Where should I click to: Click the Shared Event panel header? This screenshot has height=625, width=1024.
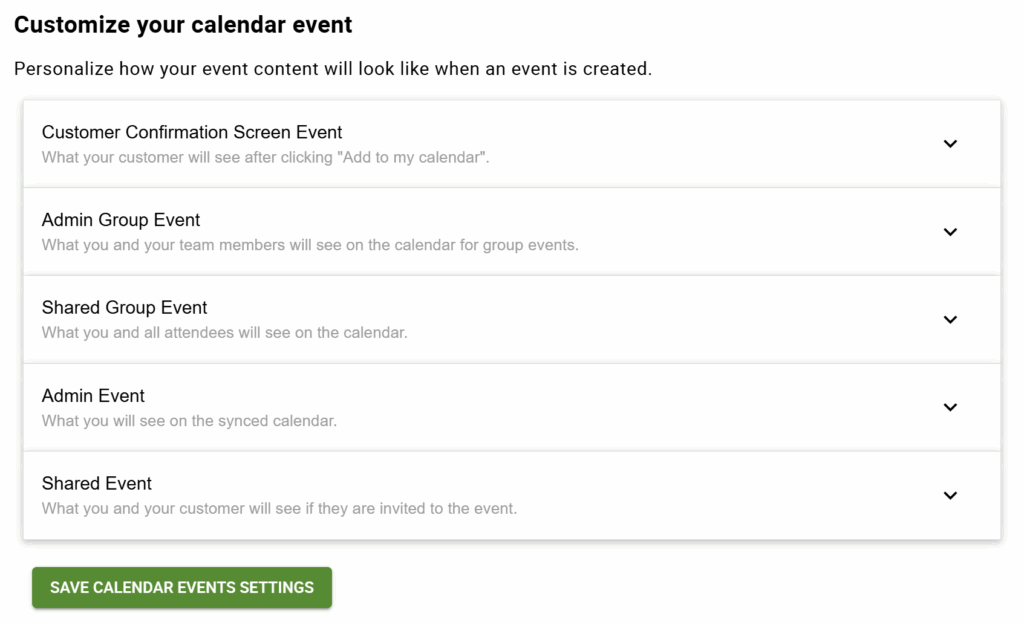point(96,483)
